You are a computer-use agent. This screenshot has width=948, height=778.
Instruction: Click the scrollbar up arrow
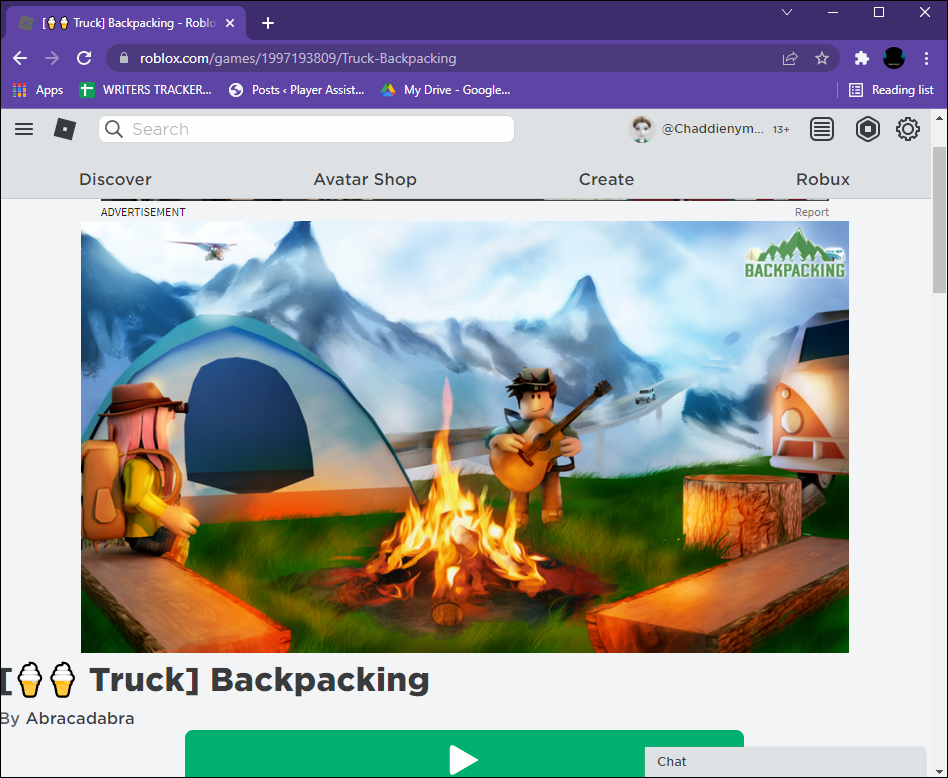point(939,118)
